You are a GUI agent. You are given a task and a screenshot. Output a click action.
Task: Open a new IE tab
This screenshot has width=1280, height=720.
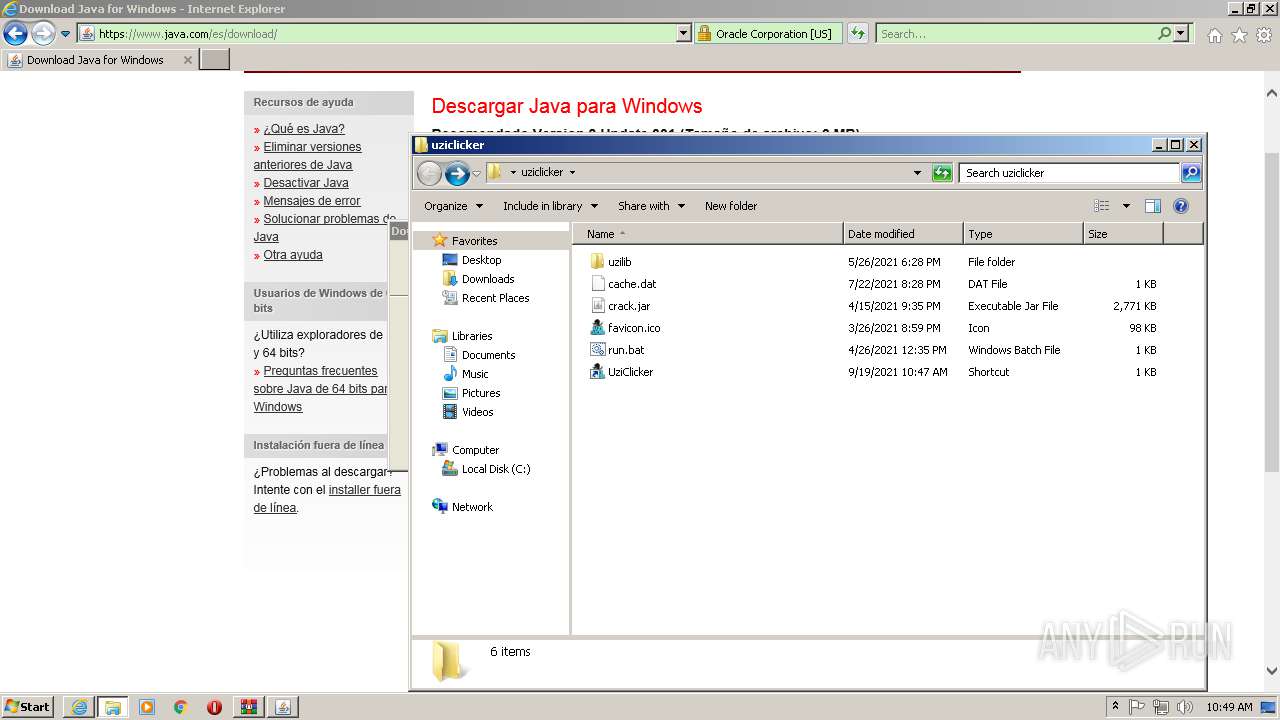215,60
